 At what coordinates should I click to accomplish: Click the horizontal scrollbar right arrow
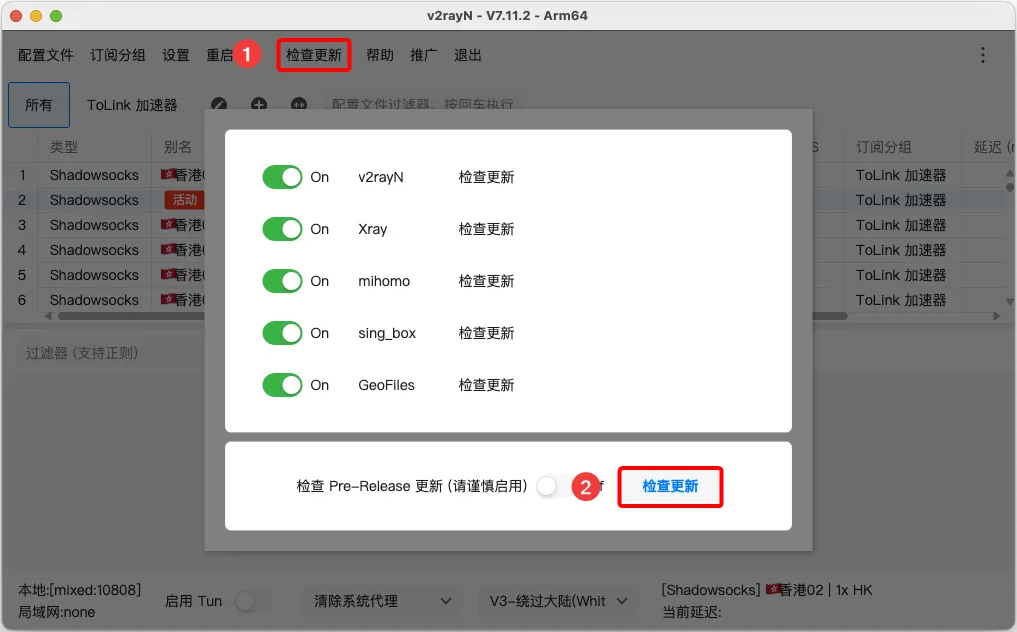click(996, 316)
